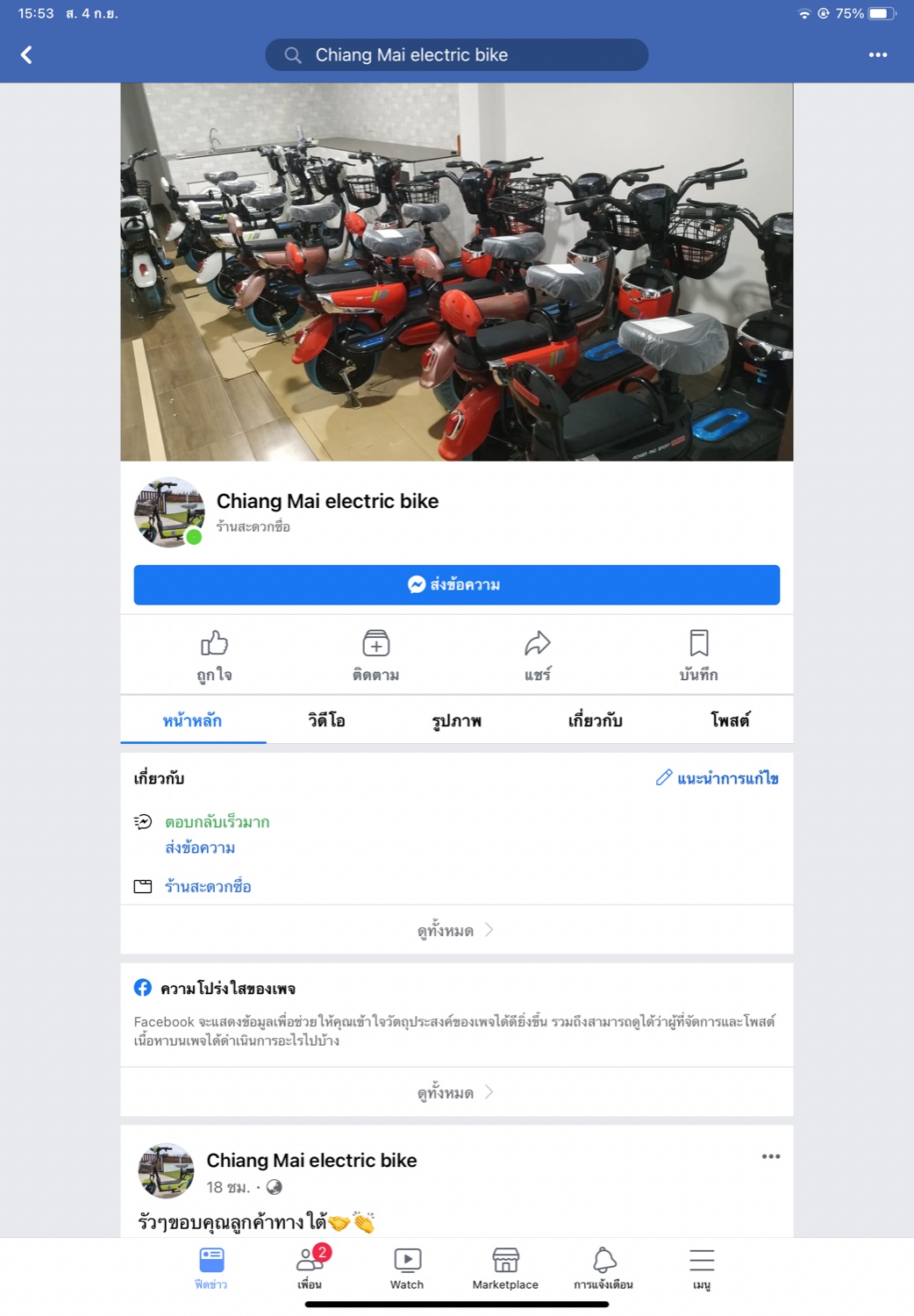
Task: Open the electric bikes cover photo
Action: click(x=457, y=272)
